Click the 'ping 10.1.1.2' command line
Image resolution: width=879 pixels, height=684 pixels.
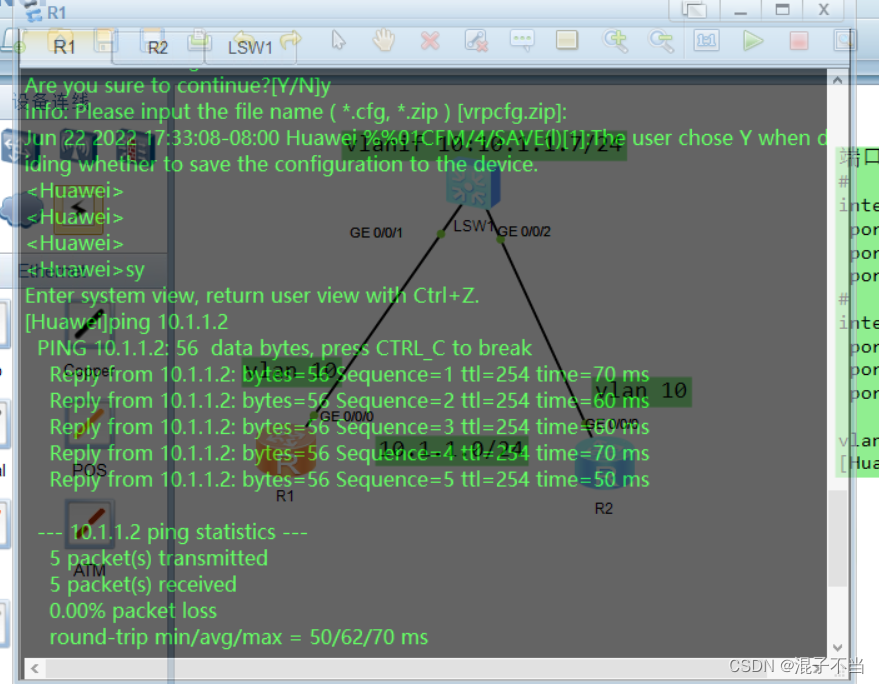(x=127, y=322)
